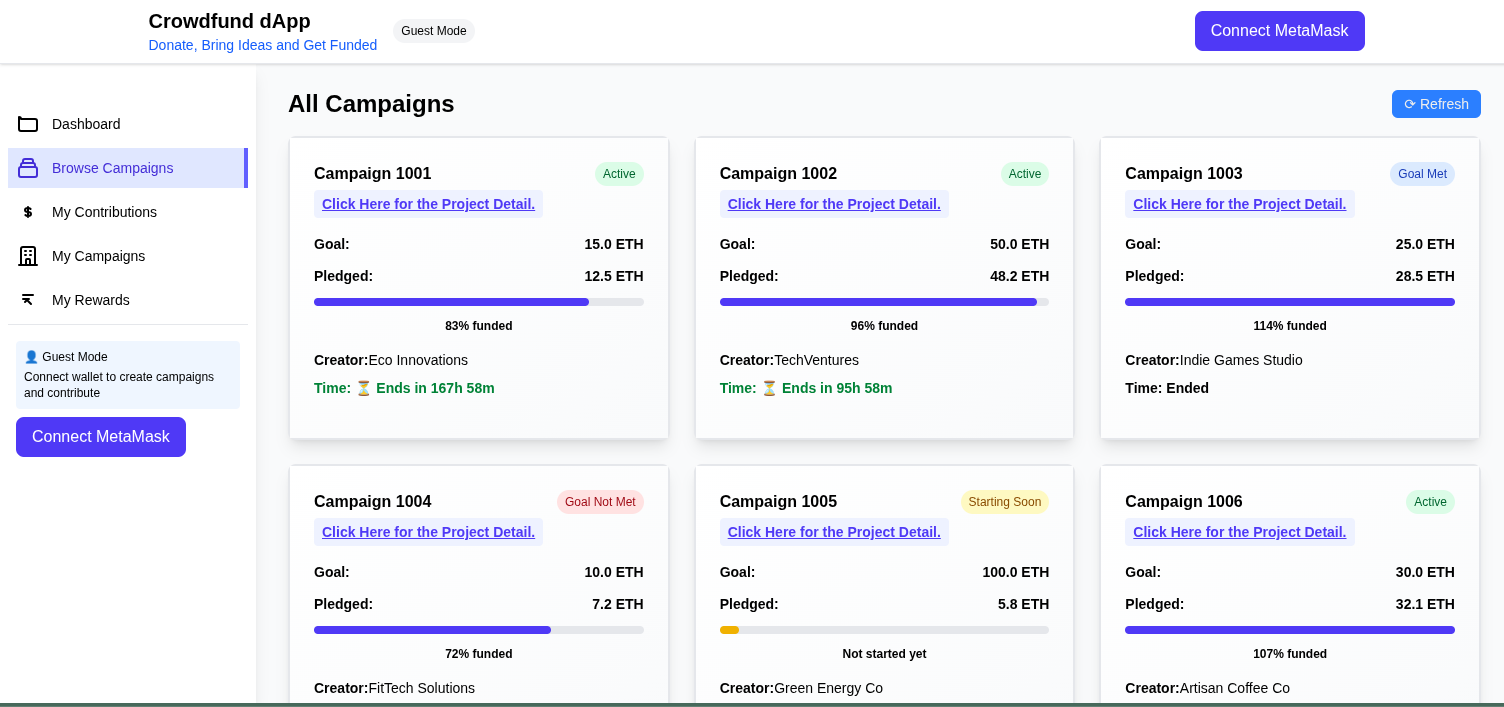Open project detail link for Campaign 1001
The height and width of the screenshot is (707, 1504).
click(428, 204)
